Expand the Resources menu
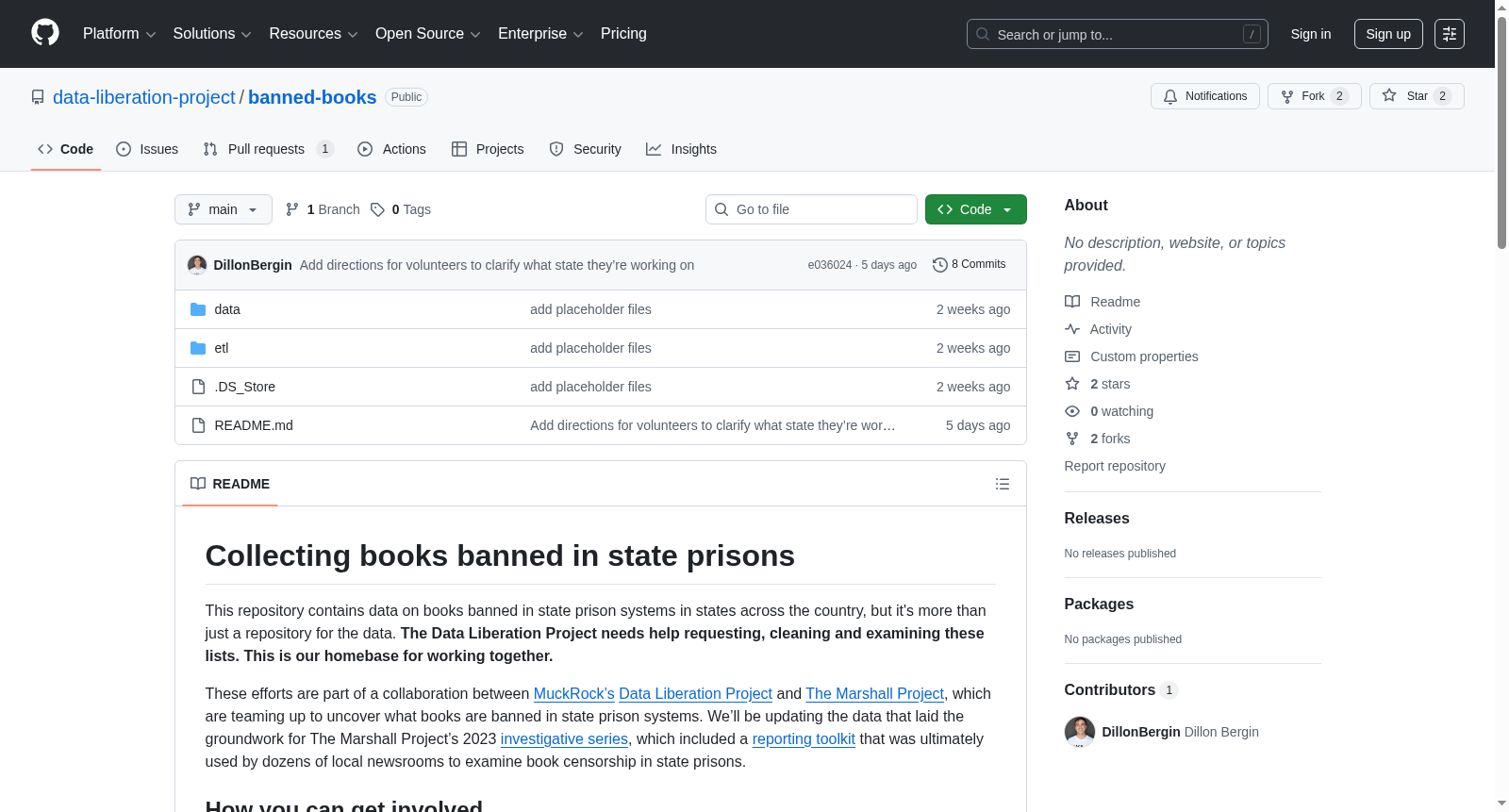The height and width of the screenshot is (812, 1509). pyautogui.click(x=313, y=34)
